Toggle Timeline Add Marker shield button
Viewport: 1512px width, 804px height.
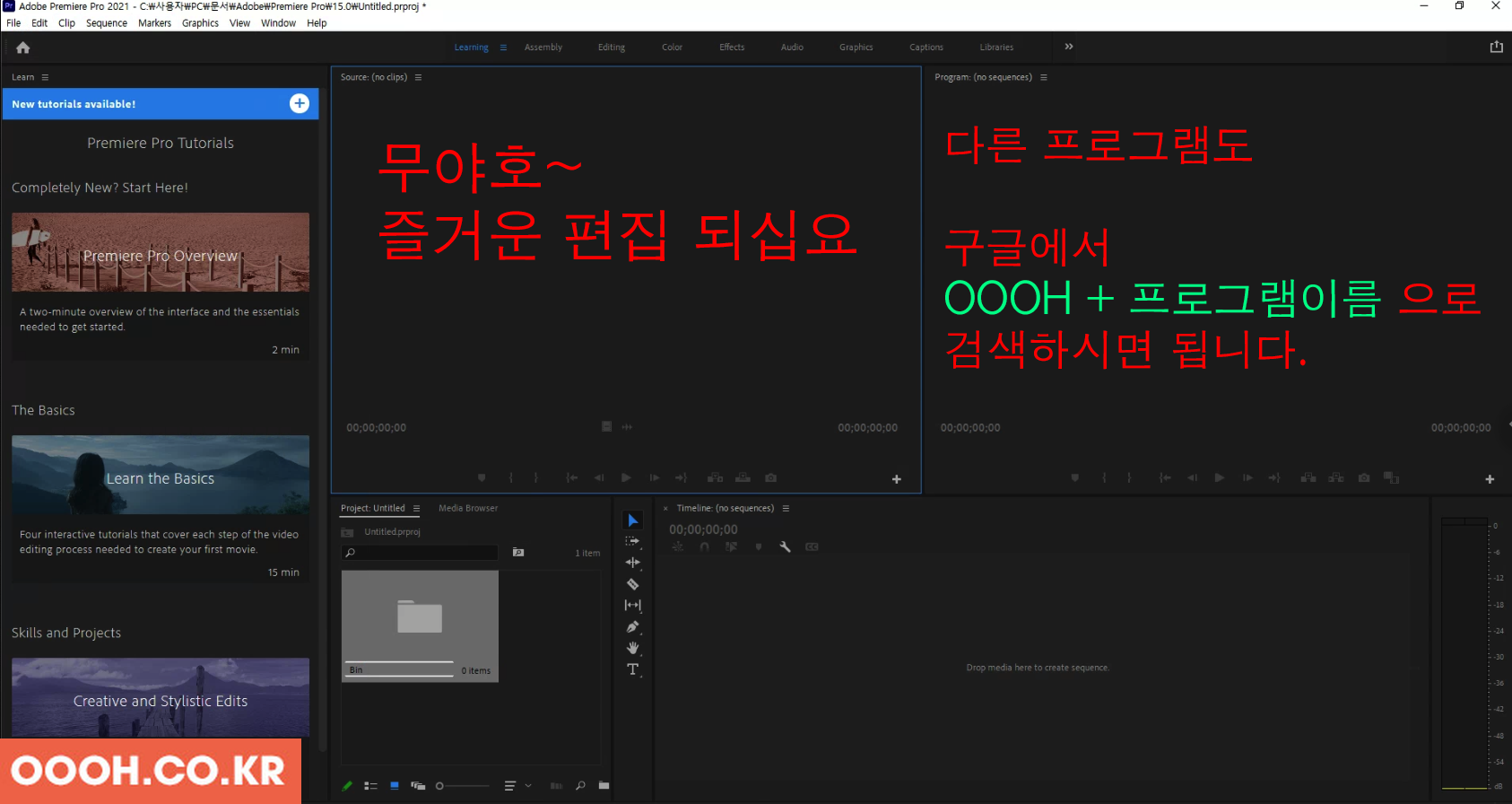(x=759, y=546)
